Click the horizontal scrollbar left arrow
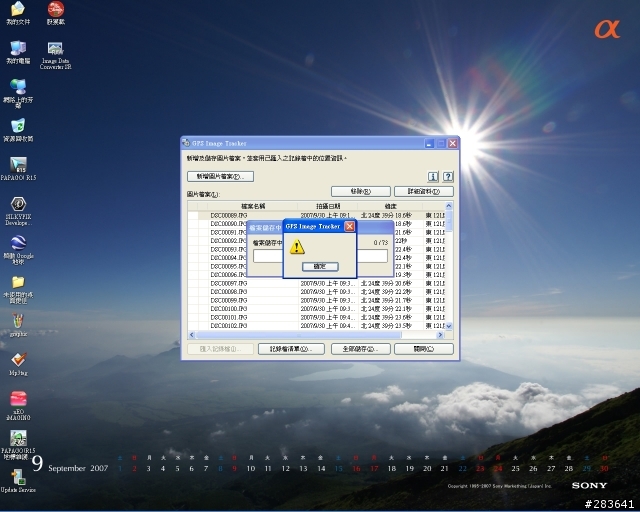The height and width of the screenshot is (512, 640). pyautogui.click(x=192, y=335)
